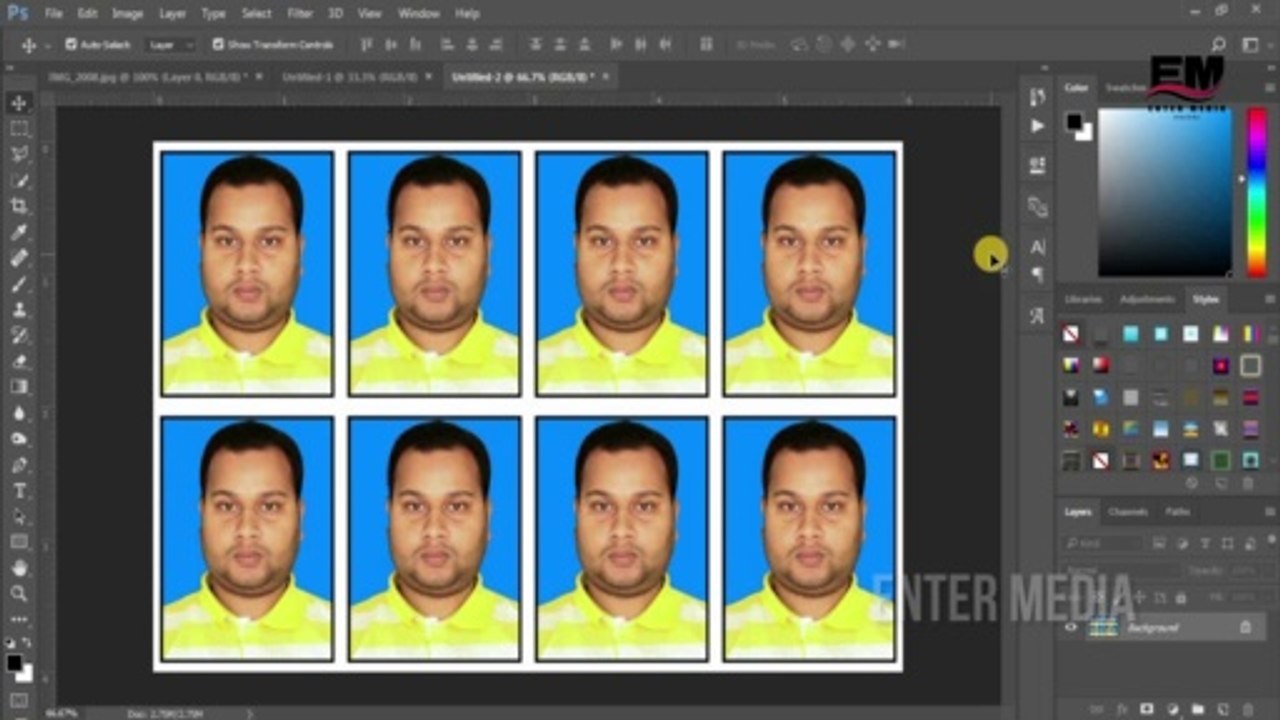
Task: Apply the No Style red-slash preset
Action: pyautogui.click(x=1071, y=334)
